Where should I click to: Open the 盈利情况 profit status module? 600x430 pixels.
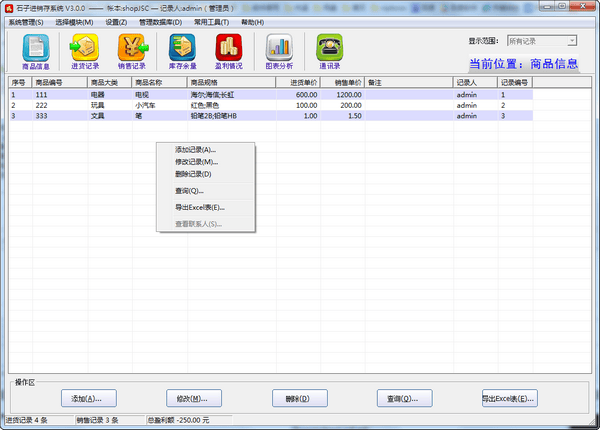[231, 50]
